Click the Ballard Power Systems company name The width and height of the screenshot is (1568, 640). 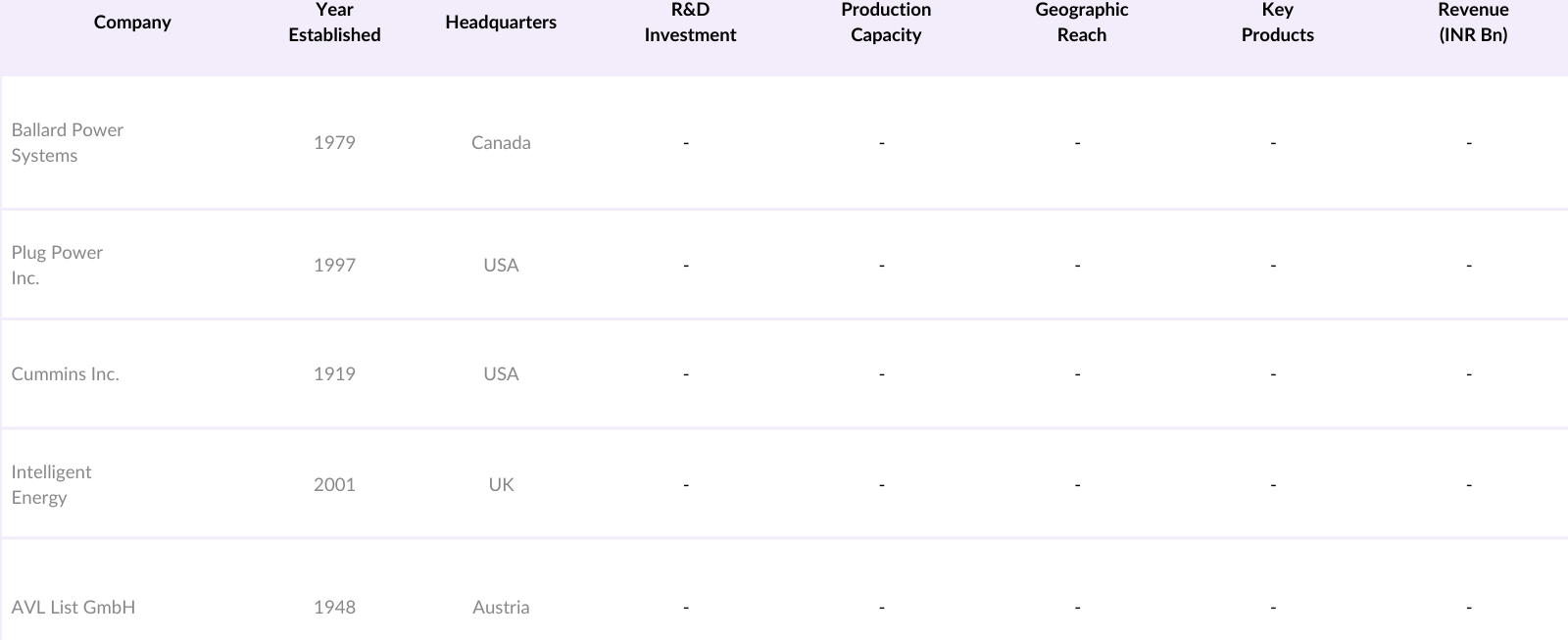point(67,143)
